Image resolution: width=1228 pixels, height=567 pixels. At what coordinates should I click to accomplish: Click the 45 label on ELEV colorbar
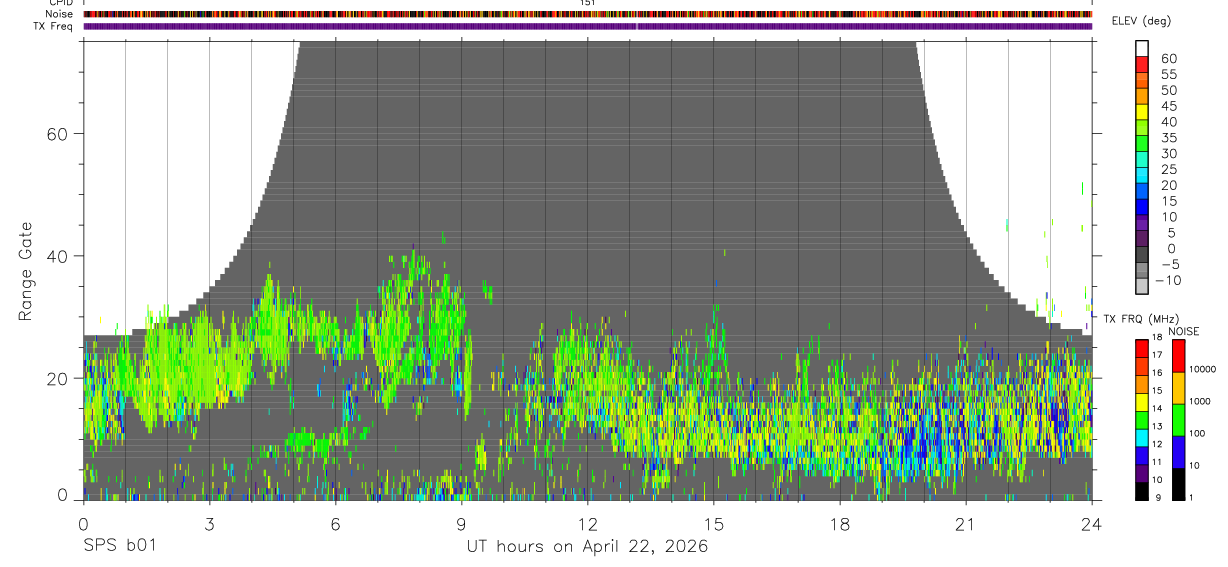coord(1168,106)
